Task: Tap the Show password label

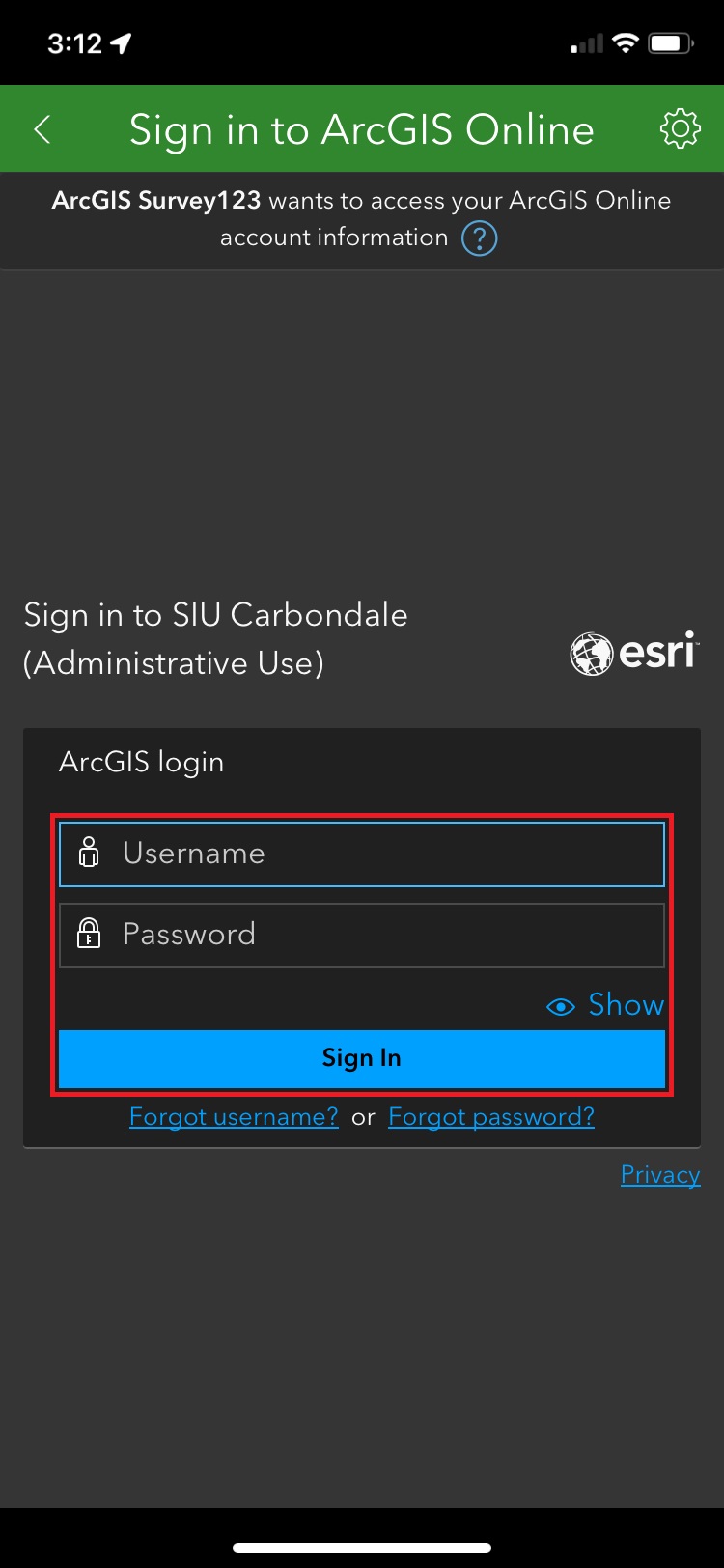Action: 627,1005
